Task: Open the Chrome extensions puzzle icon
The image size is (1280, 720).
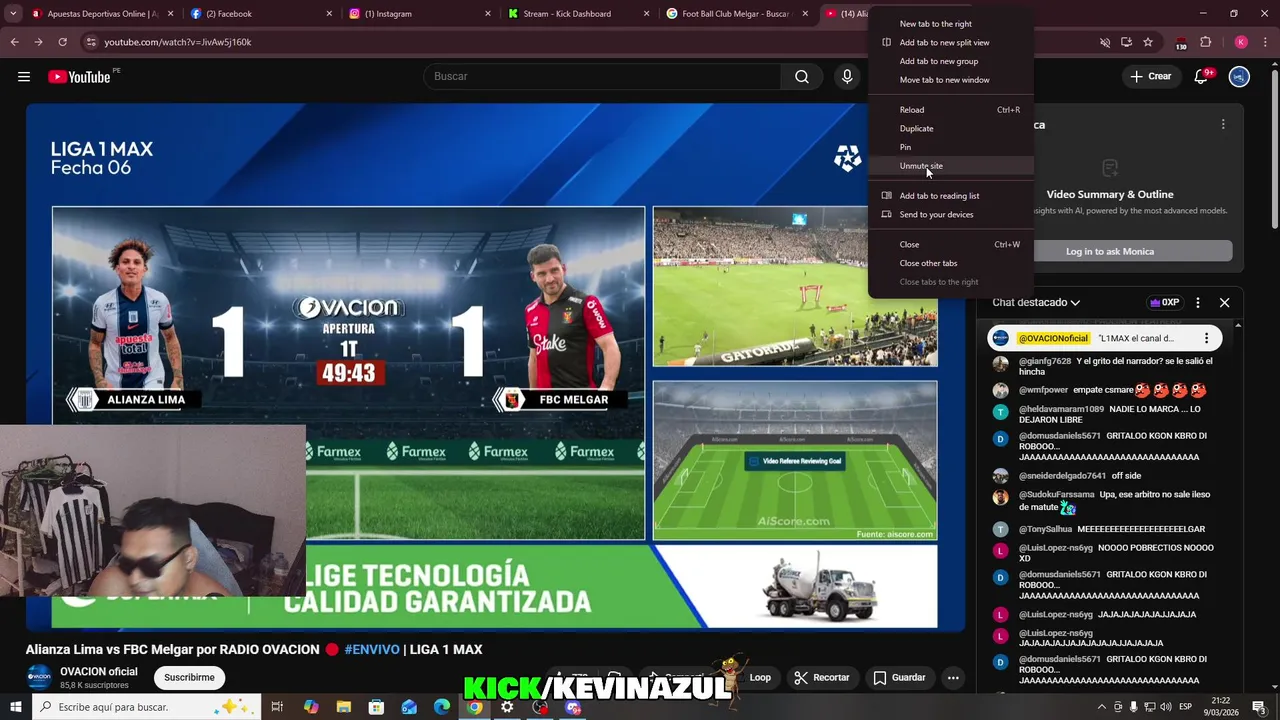Action: point(1205,42)
